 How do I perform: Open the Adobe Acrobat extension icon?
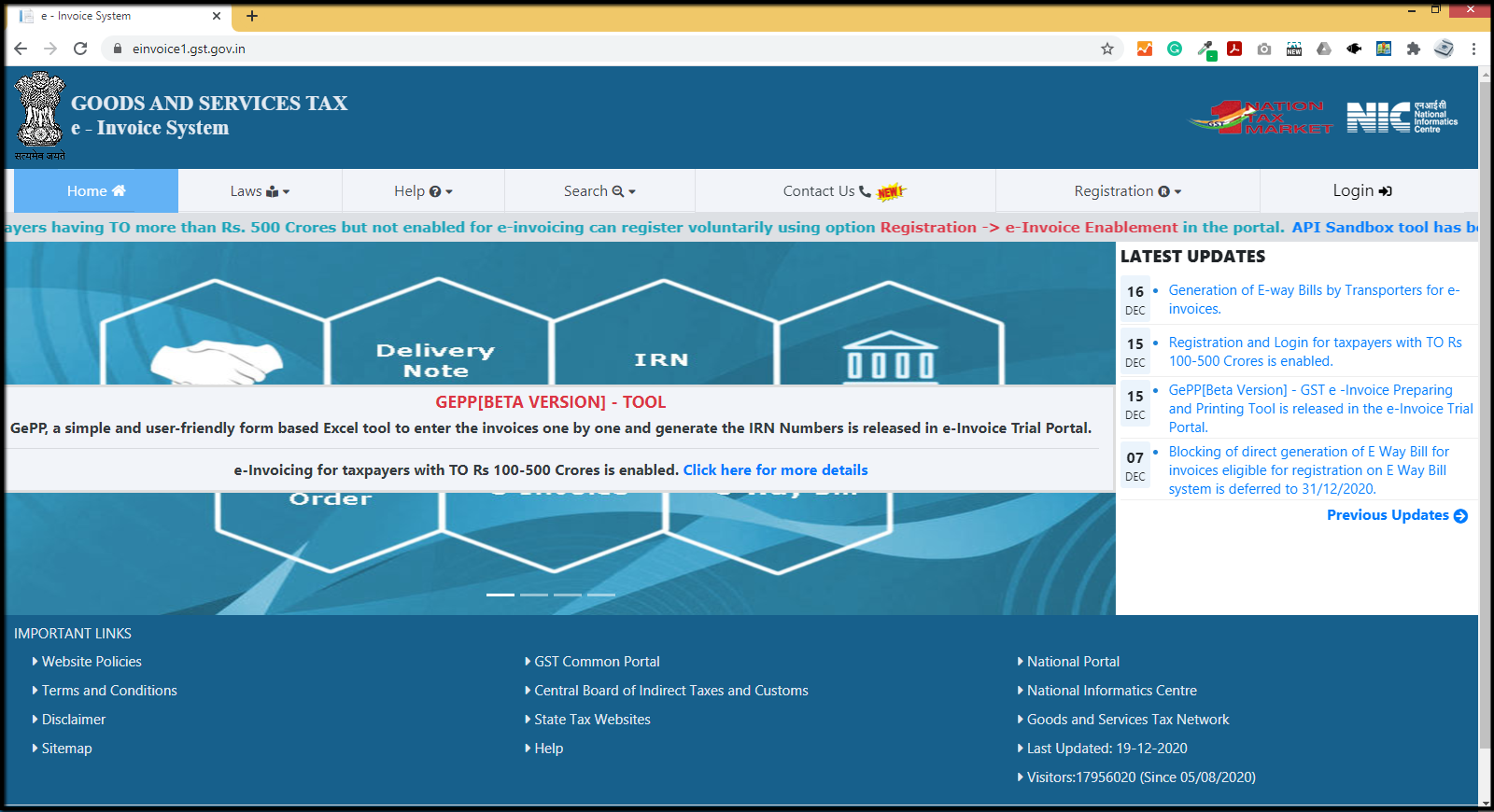click(x=1234, y=49)
